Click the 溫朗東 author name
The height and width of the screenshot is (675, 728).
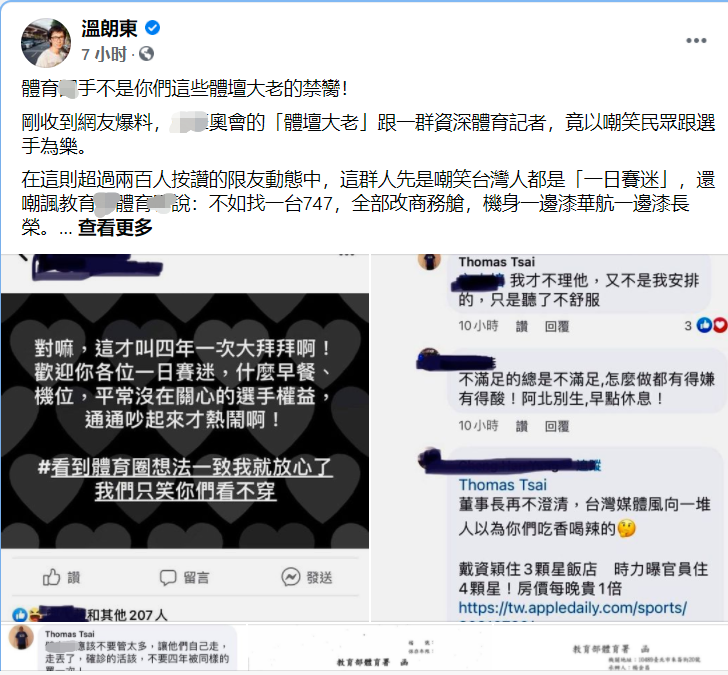[110, 29]
